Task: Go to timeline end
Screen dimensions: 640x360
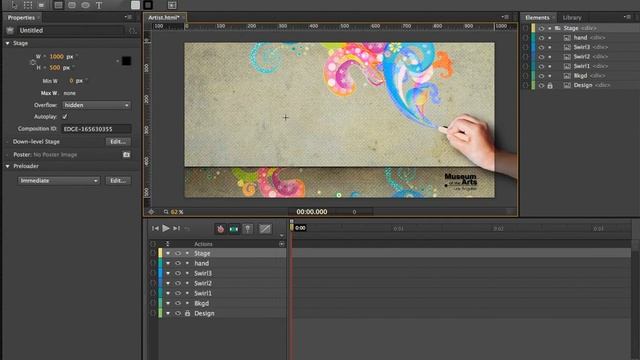Action: (x=176, y=229)
